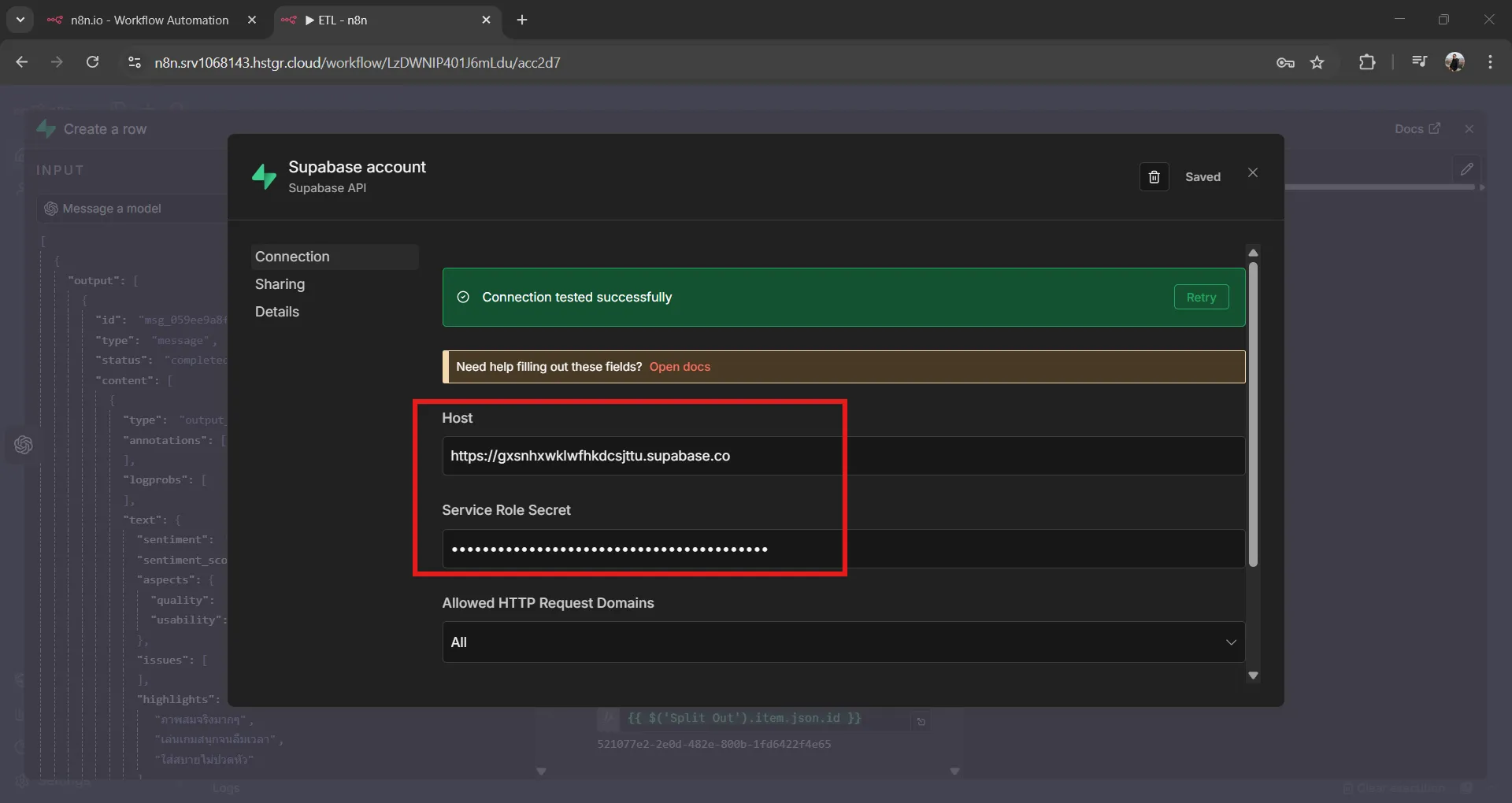Open a new browser tab
The width and height of the screenshot is (1512, 803).
[522, 20]
